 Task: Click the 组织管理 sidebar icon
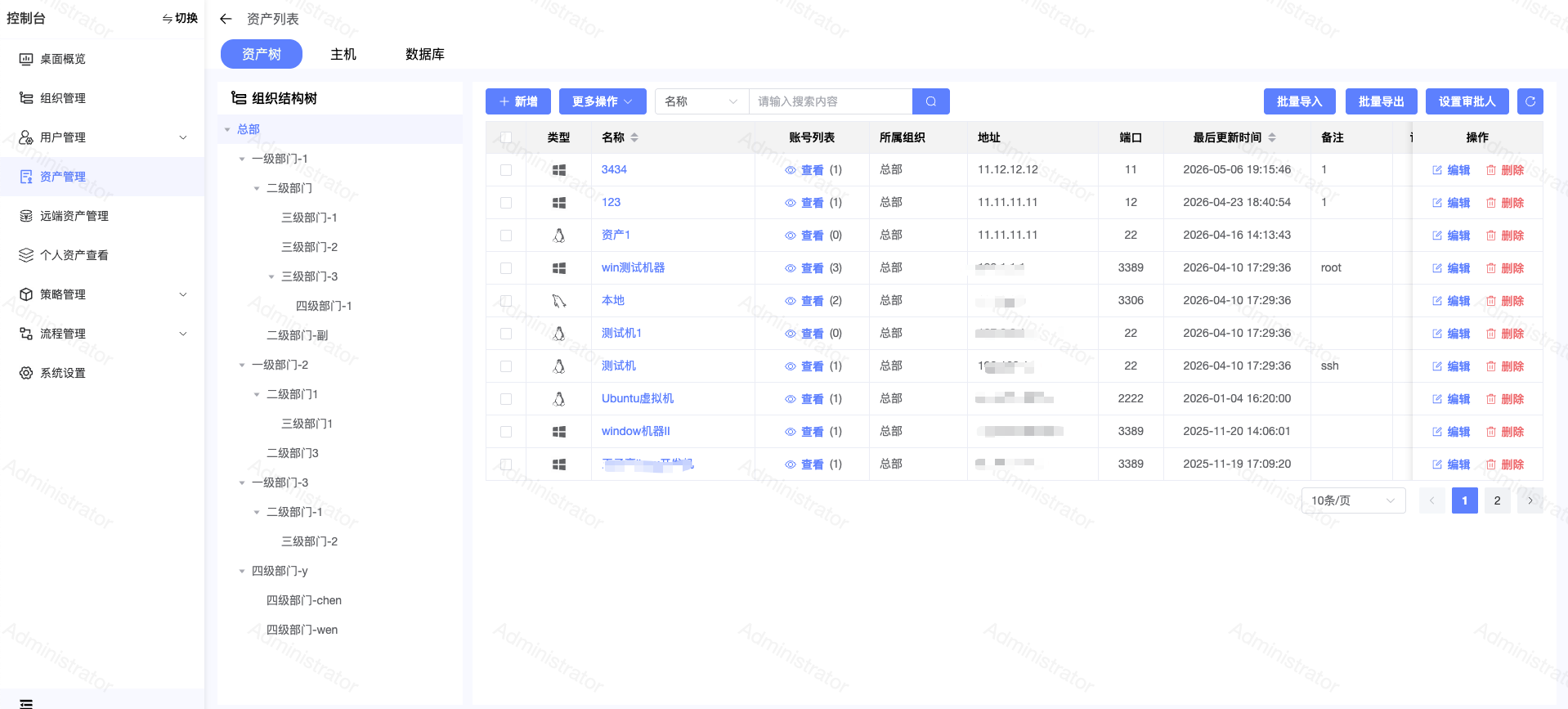(x=26, y=98)
